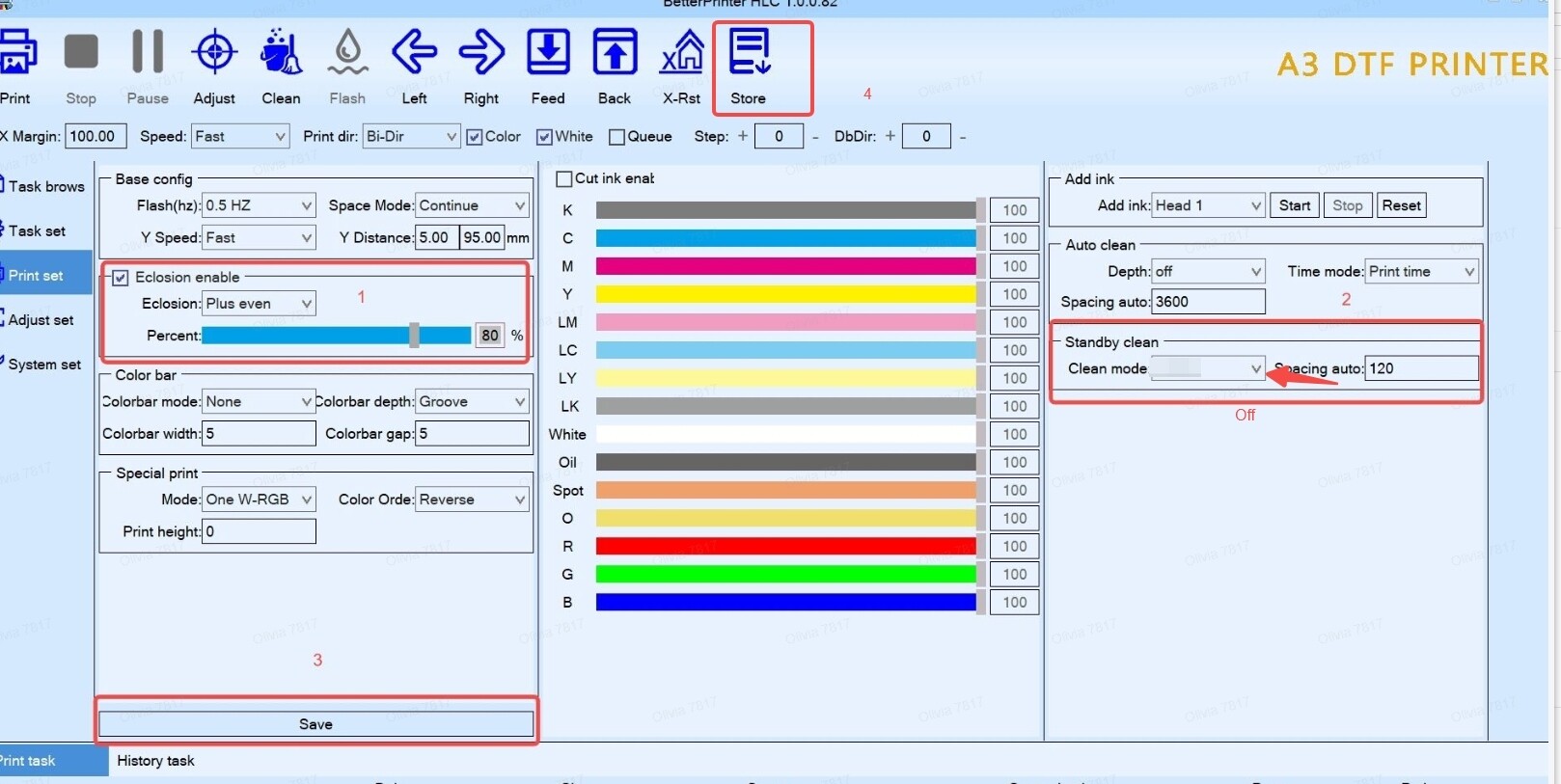Click the Save button
Screen dimensions: 1561x784
(x=315, y=724)
